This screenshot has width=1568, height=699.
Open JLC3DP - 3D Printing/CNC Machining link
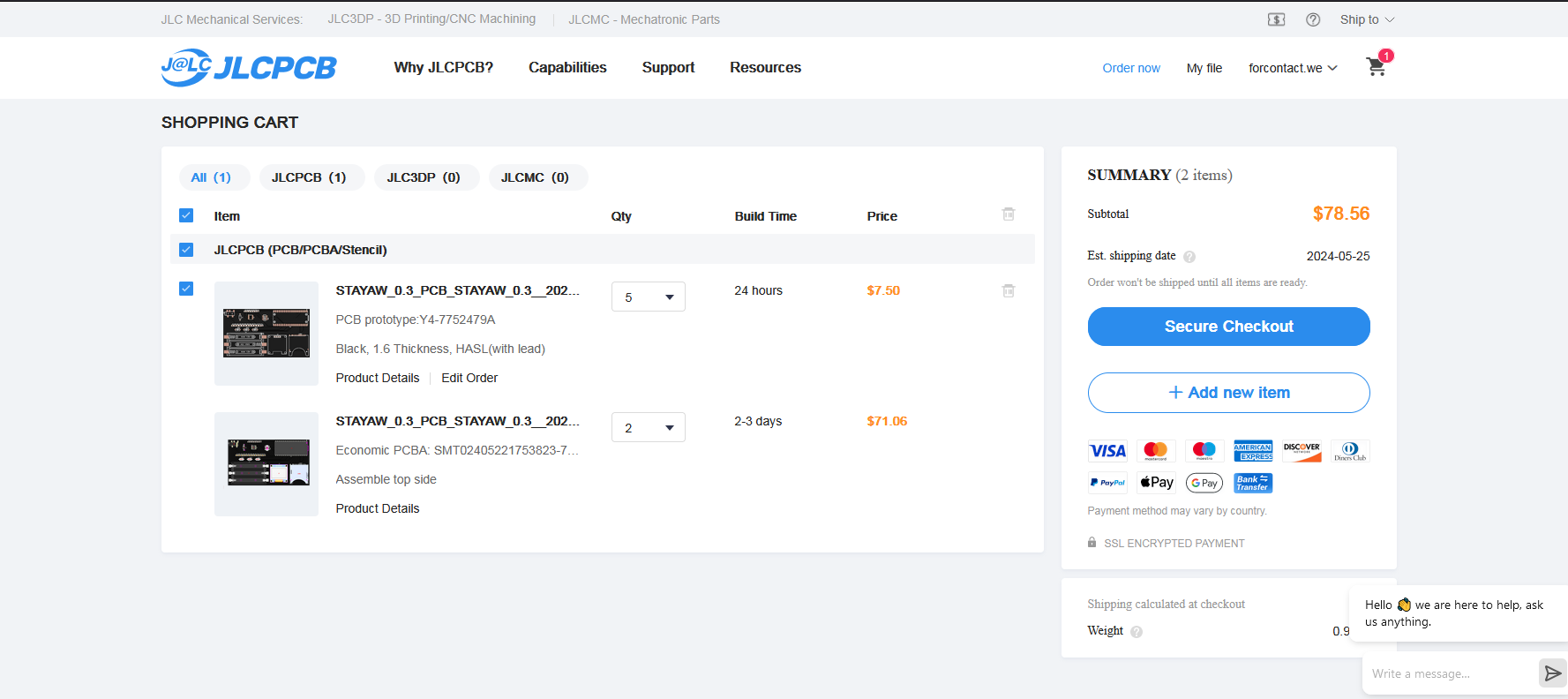click(x=431, y=19)
